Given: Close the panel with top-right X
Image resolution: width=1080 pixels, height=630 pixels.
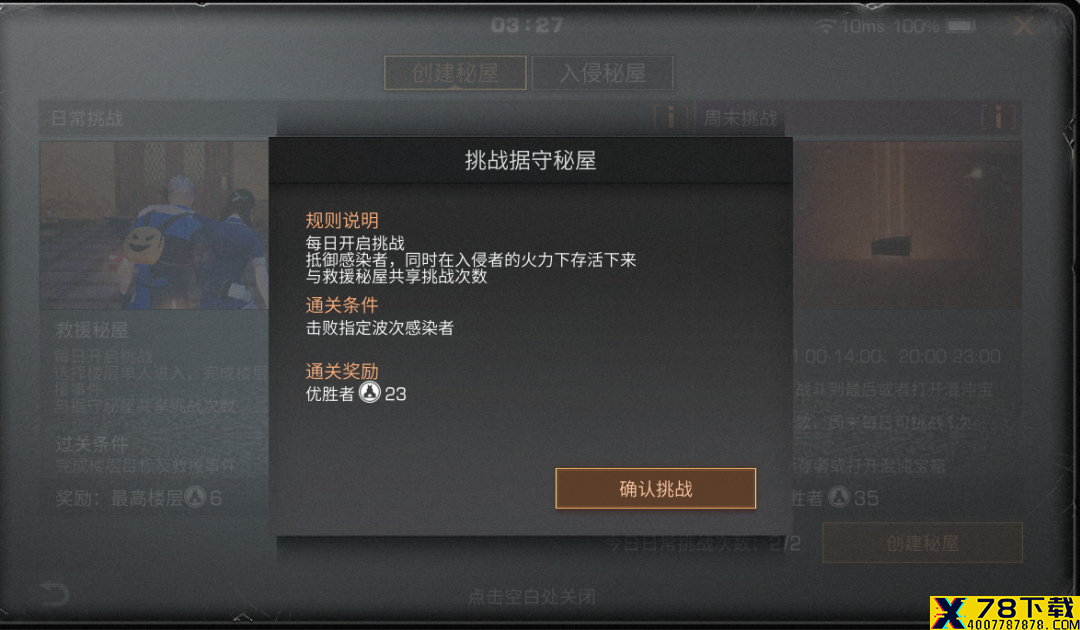Looking at the screenshot, I should [1024, 26].
